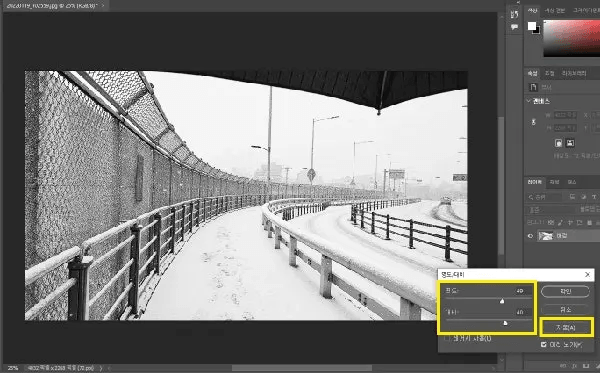Set canvas to portrait orientation icon

click(x=559, y=143)
